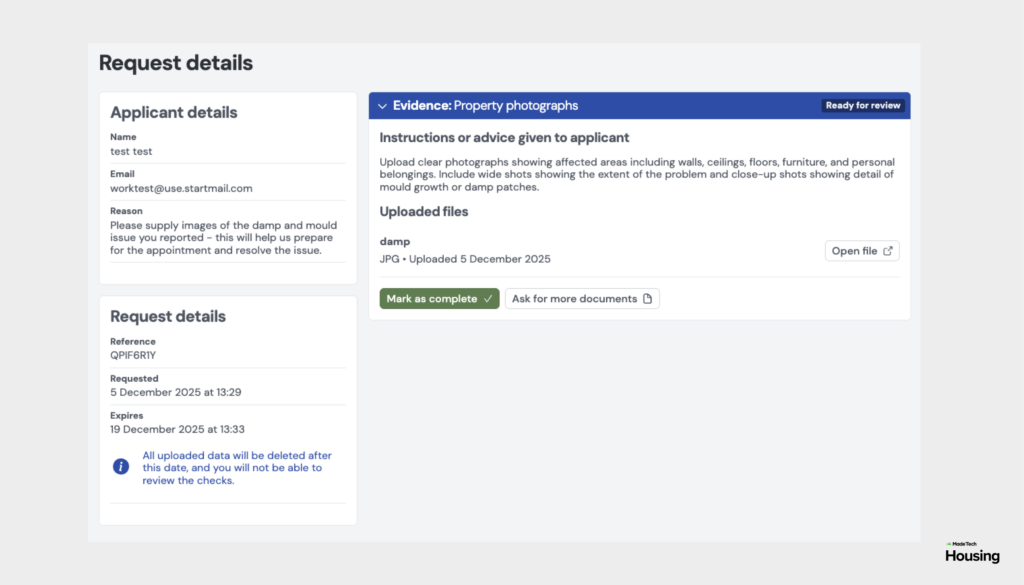
Task: Click the Applicant details heading
Action: coord(174,112)
